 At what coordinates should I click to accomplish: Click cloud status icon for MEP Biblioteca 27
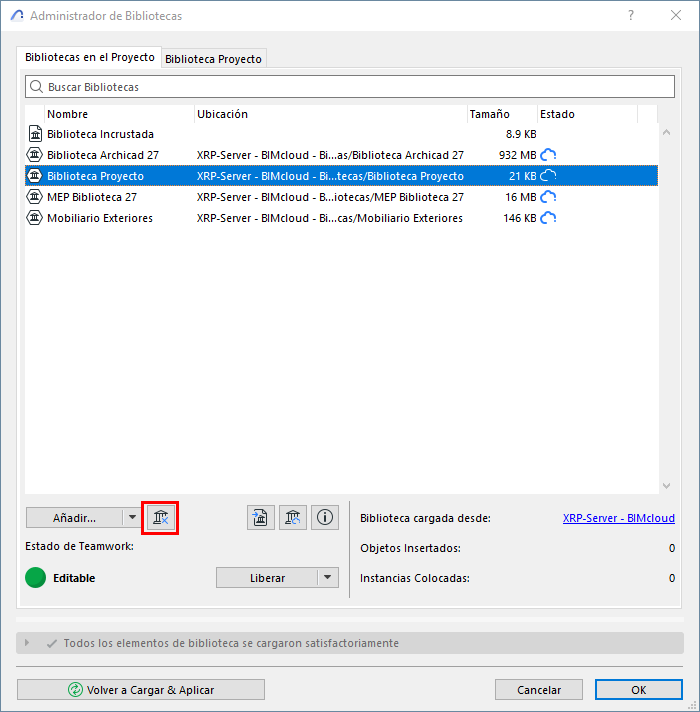[x=548, y=197]
